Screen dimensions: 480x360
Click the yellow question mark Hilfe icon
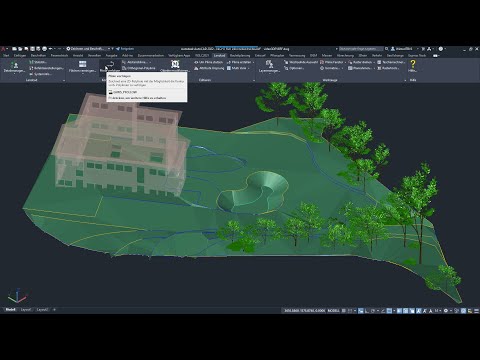click(x=413, y=64)
